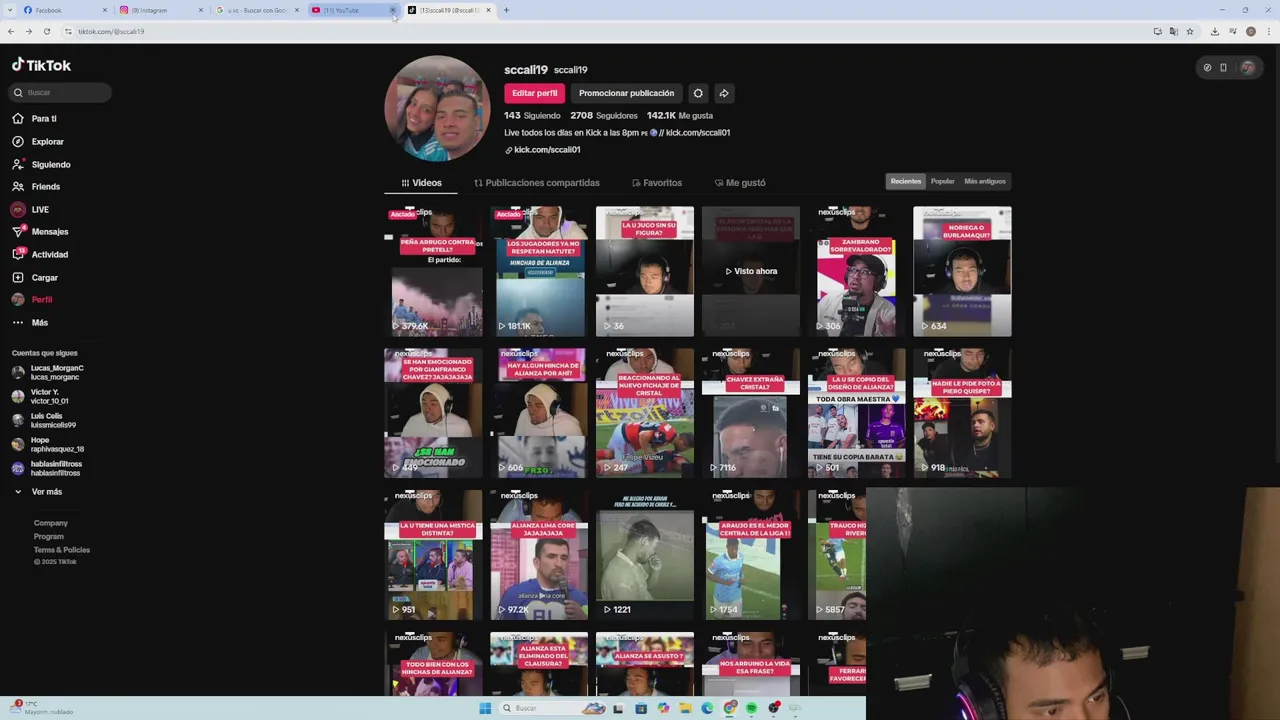This screenshot has width=1280, height=720.
Task: Sort videos by Popular
Action: (x=942, y=181)
